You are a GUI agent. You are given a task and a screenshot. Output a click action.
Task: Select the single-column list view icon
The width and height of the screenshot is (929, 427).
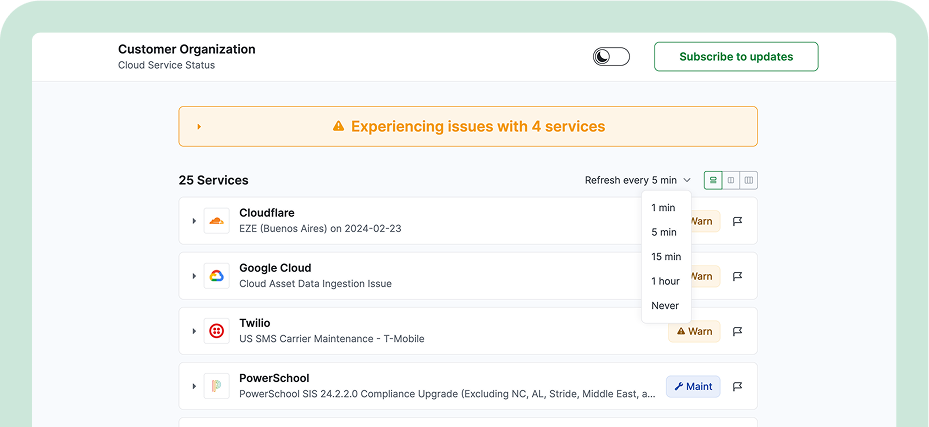(713, 180)
